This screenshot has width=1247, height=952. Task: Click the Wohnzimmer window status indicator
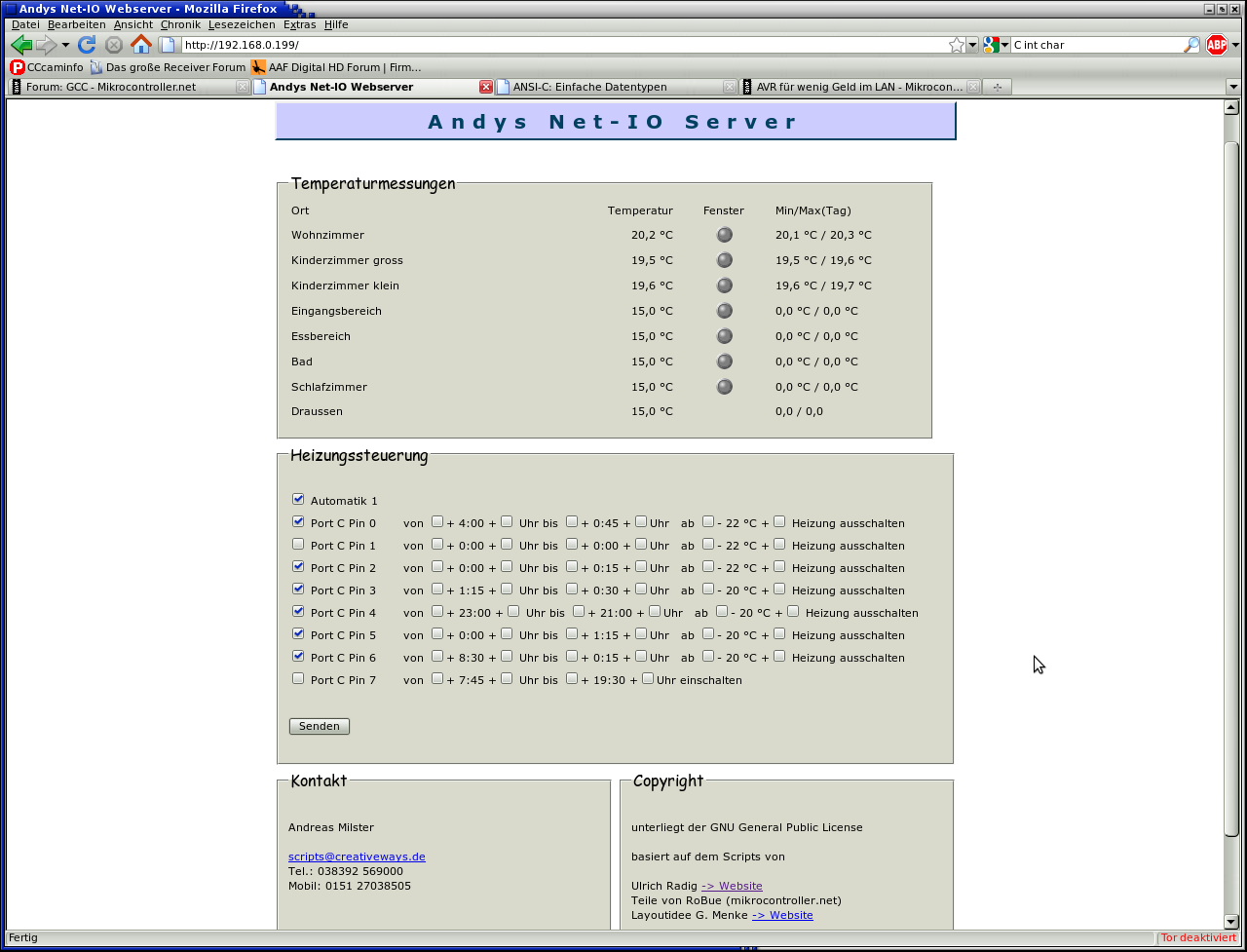[725, 235]
